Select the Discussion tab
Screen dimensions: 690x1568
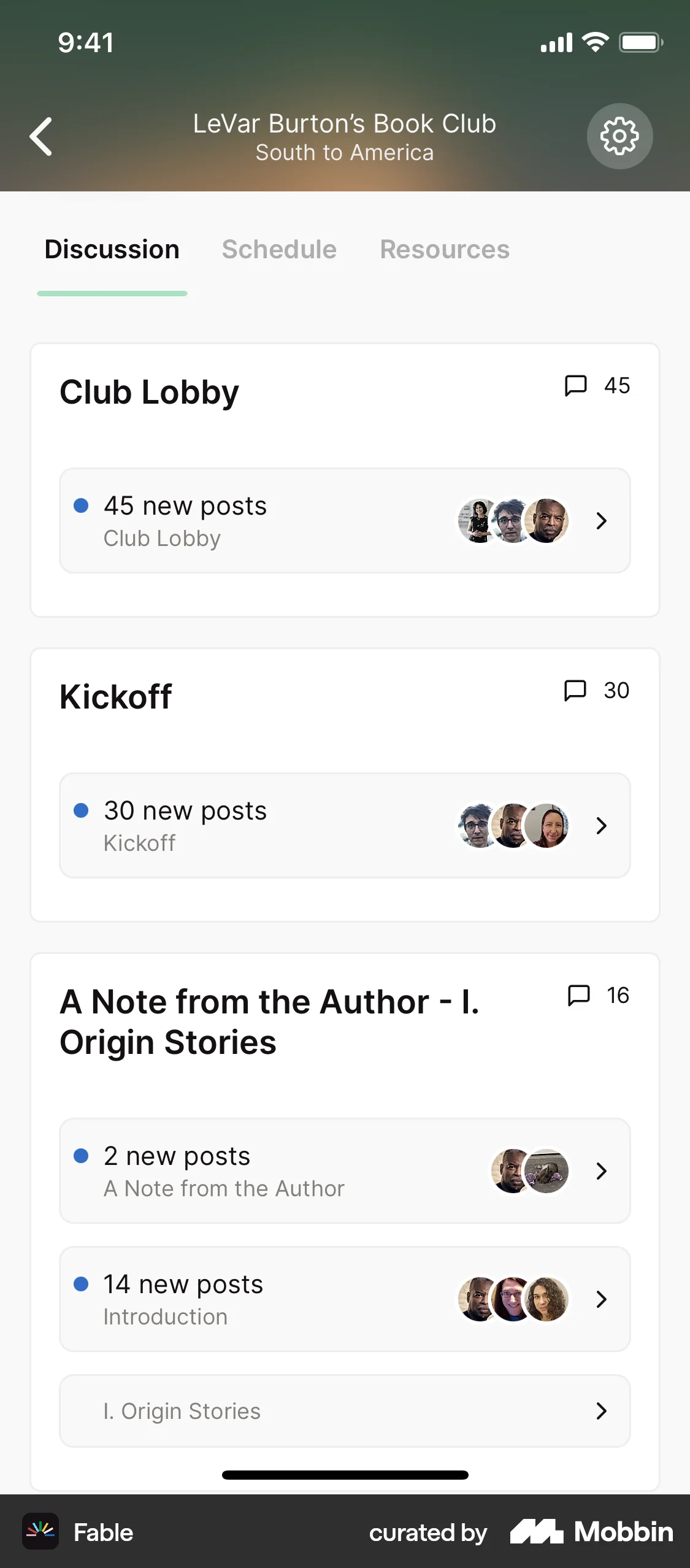[112, 250]
